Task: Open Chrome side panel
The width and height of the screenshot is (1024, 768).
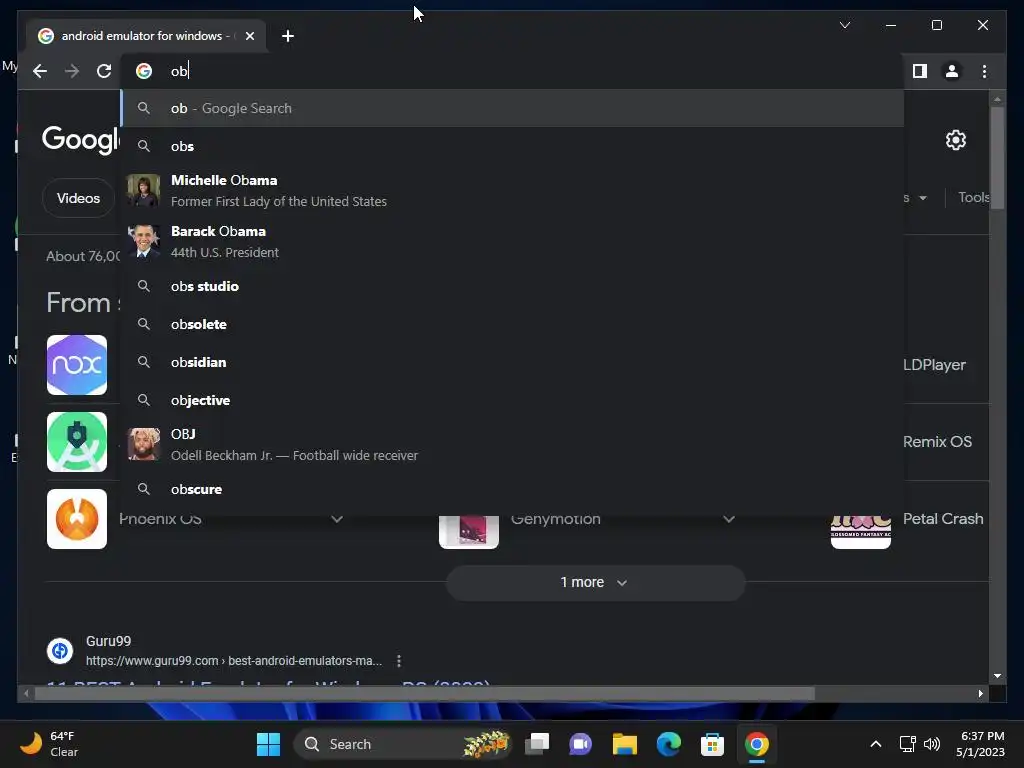Action: 920,71
